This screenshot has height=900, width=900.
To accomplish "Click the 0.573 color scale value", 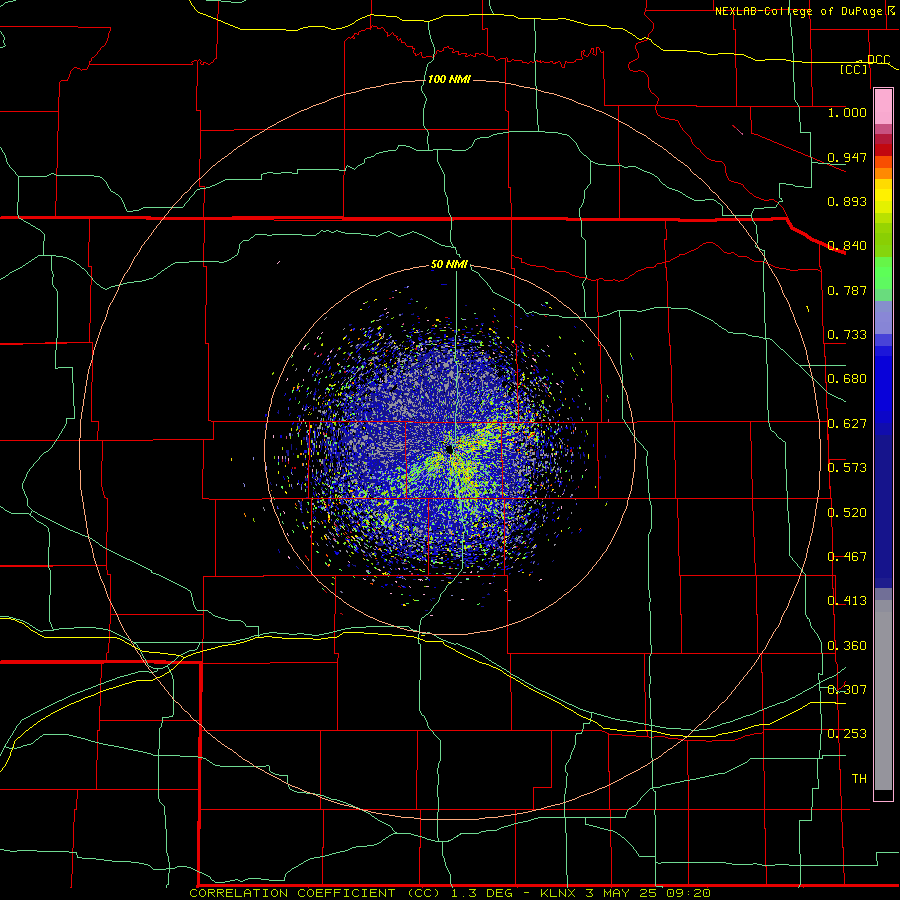I will pyautogui.click(x=847, y=468).
